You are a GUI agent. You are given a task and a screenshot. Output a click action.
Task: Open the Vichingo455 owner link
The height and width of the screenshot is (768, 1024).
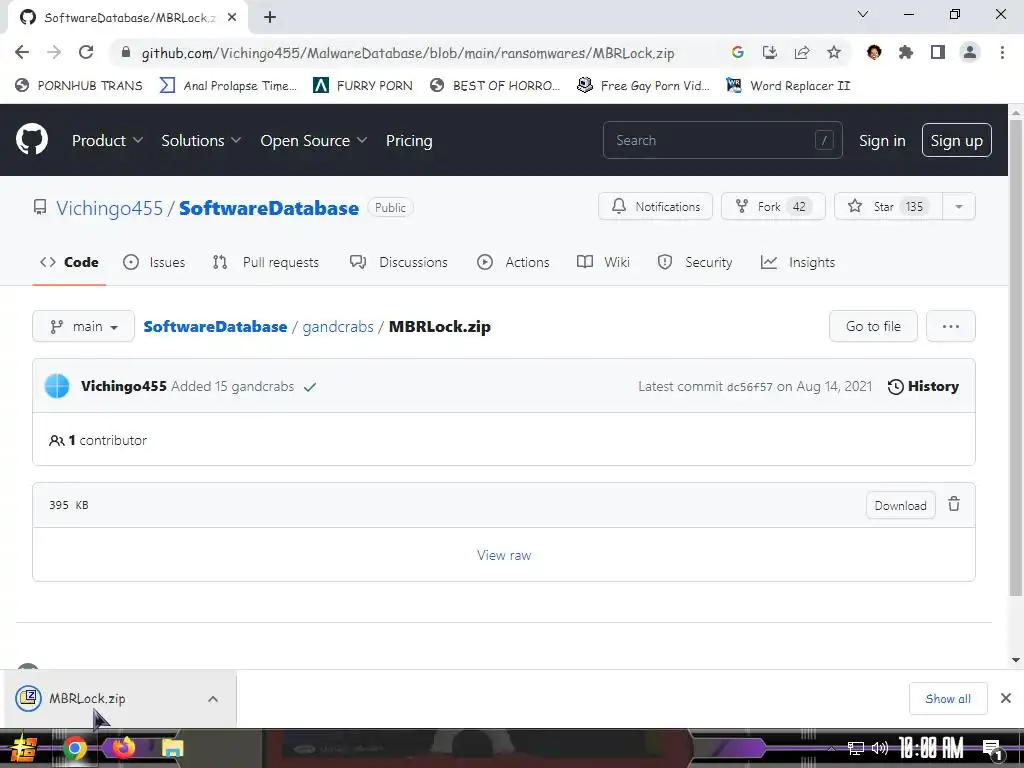[x=109, y=208]
